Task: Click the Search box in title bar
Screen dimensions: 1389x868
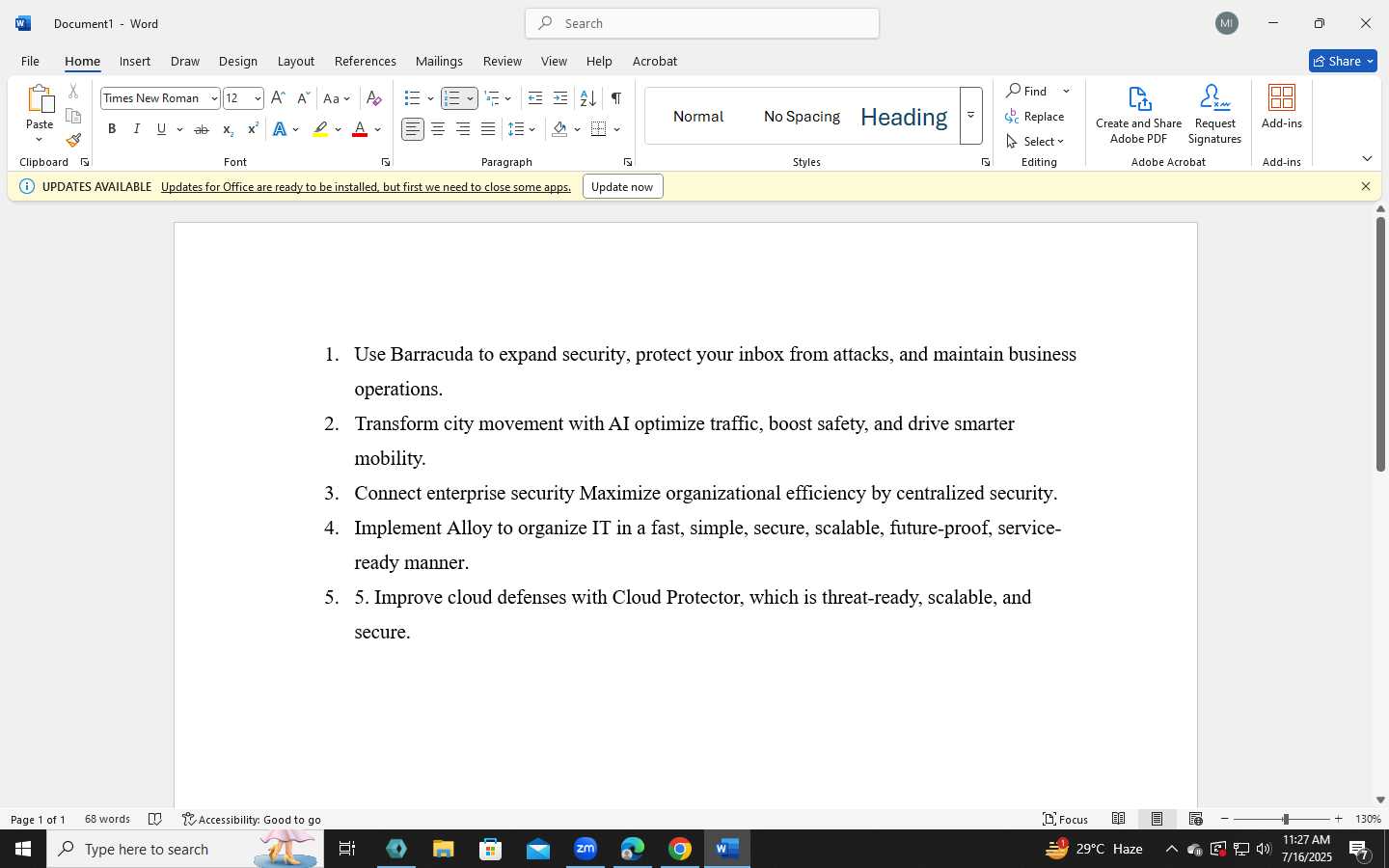Action: click(702, 23)
